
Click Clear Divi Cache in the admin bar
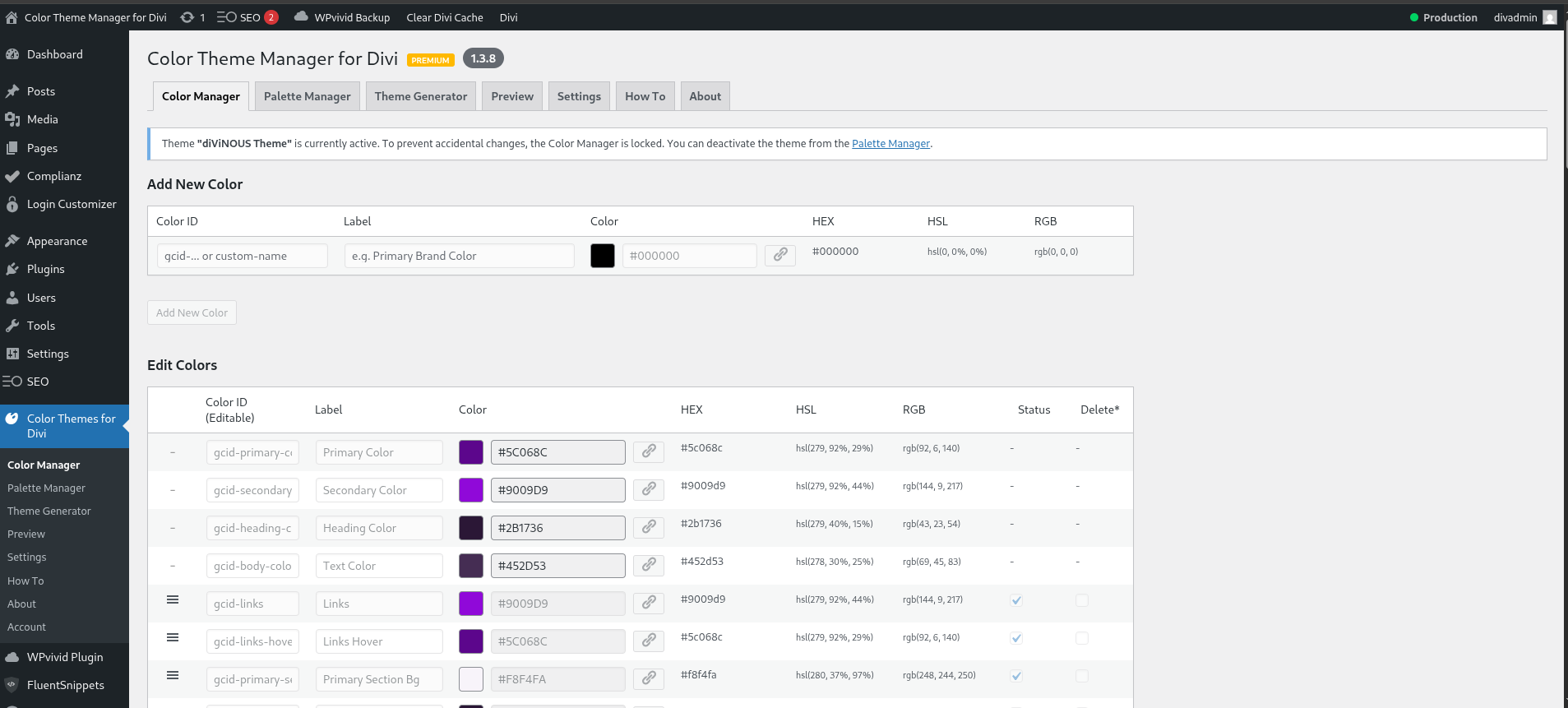pyautogui.click(x=445, y=17)
